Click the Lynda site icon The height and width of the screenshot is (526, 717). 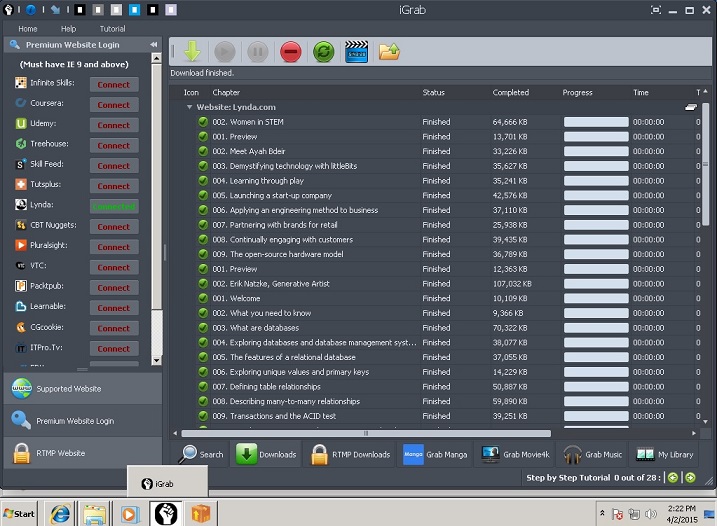[21, 204]
